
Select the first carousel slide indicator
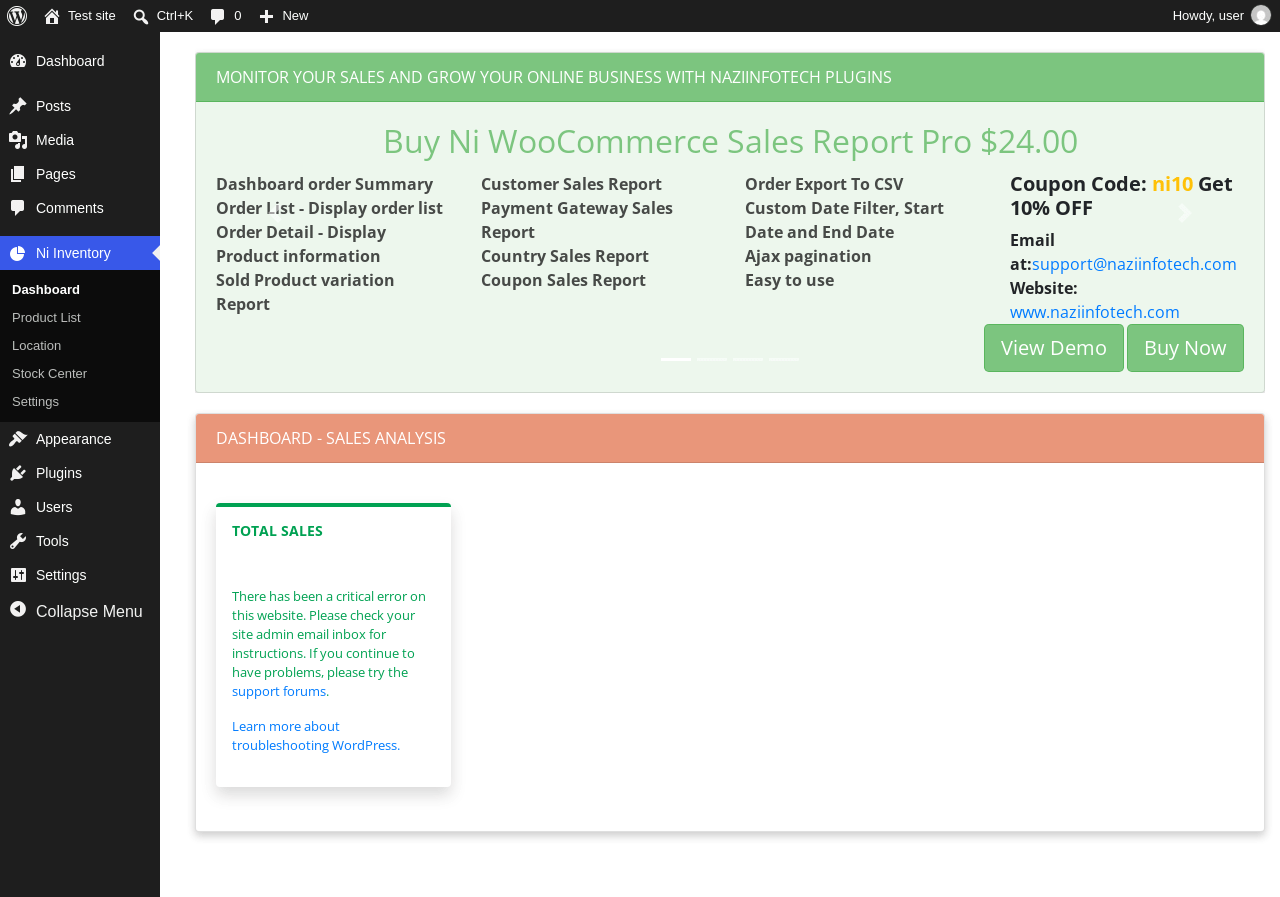(676, 359)
